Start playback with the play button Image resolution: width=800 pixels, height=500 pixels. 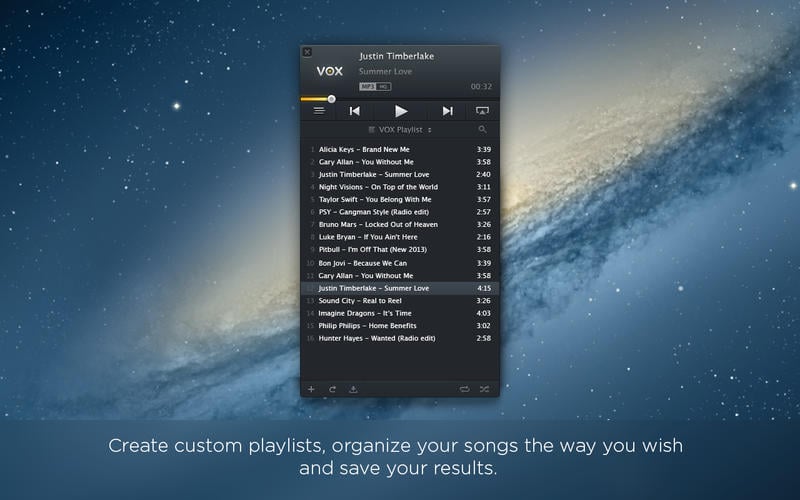(x=401, y=111)
